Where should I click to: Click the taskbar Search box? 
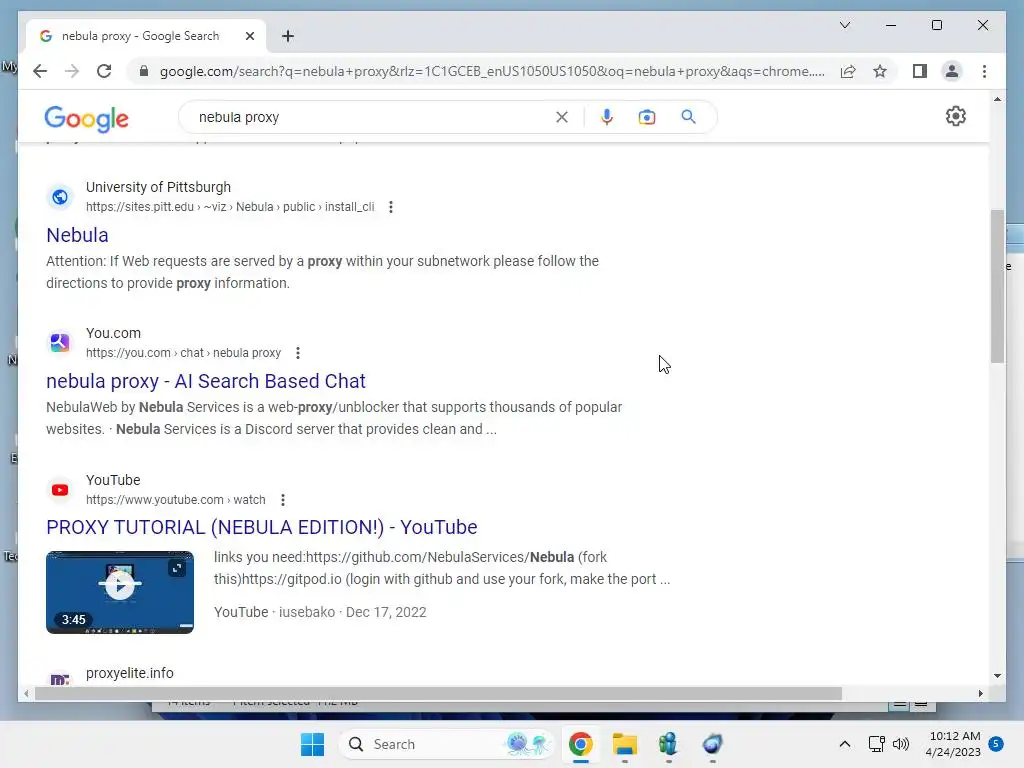[447, 744]
